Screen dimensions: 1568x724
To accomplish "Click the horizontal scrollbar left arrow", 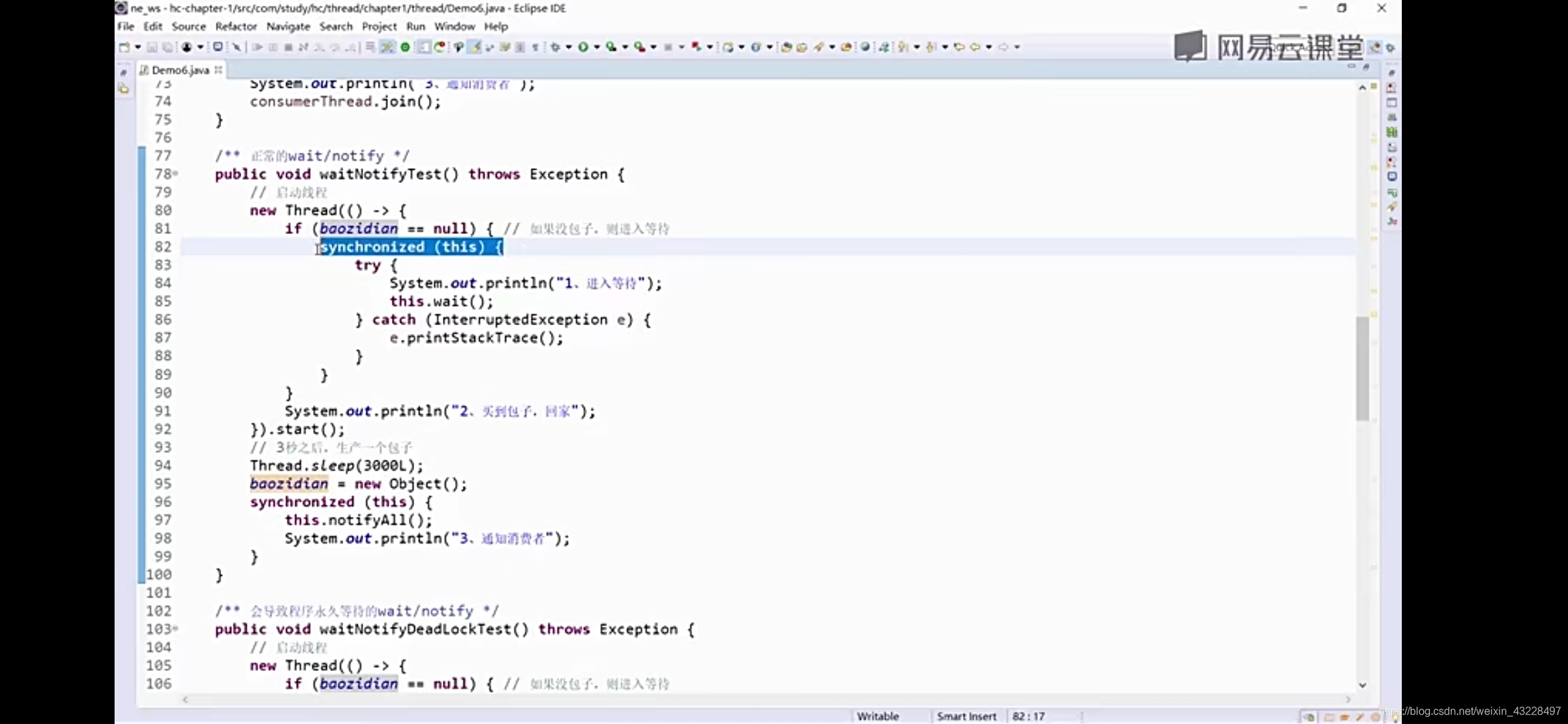I will click(x=186, y=699).
